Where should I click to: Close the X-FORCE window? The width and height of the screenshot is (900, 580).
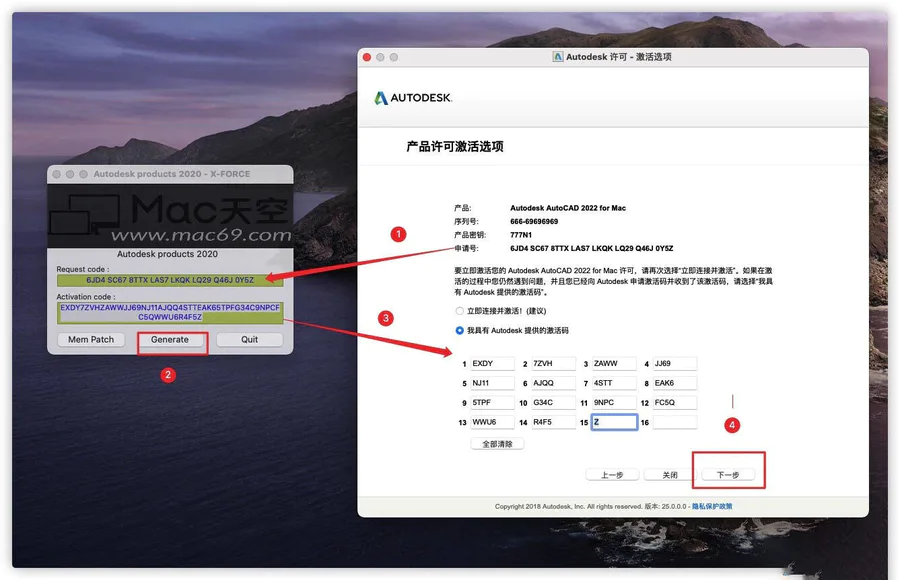click(56, 174)
